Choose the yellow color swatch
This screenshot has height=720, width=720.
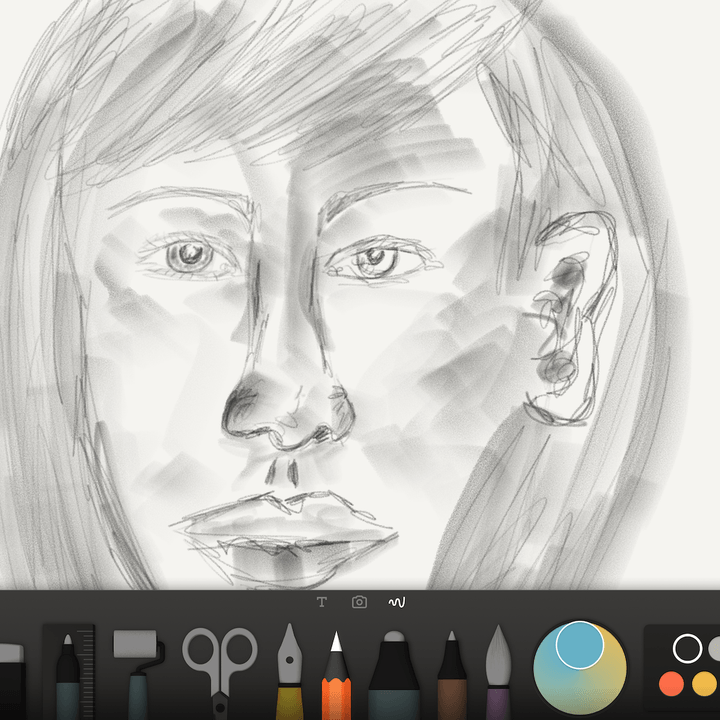pyautogui.click(x=705, y=684)
